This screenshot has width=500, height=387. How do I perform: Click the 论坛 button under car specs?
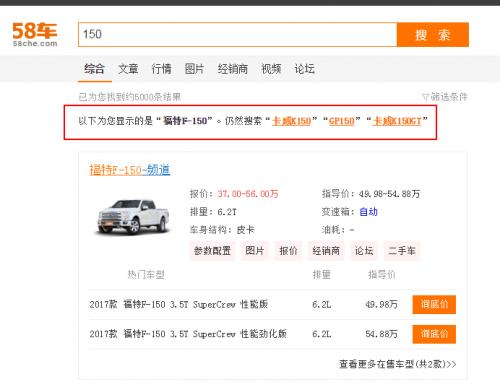click(x=364, y=251)
